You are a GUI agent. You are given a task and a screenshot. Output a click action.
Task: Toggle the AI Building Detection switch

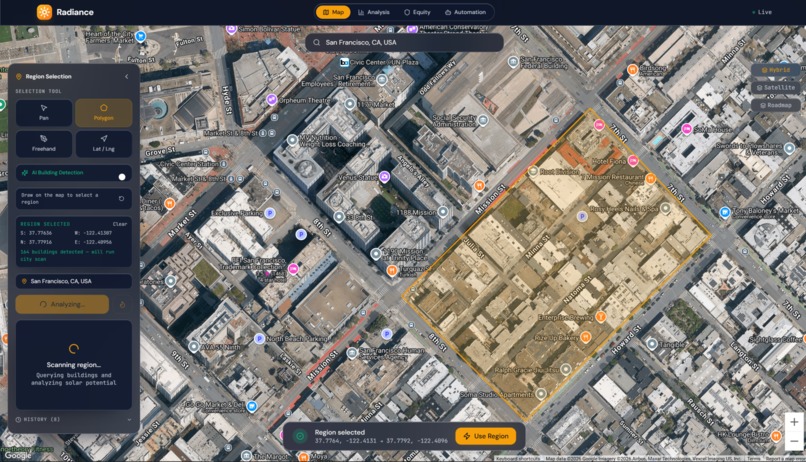pos(122,177)
